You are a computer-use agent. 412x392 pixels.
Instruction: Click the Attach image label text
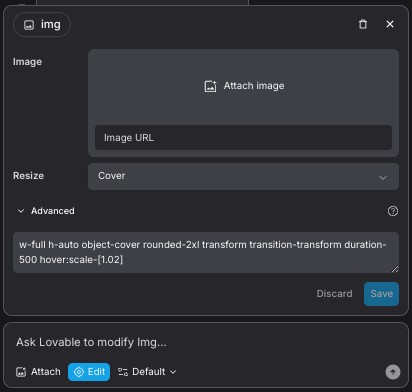coord(254,86)
